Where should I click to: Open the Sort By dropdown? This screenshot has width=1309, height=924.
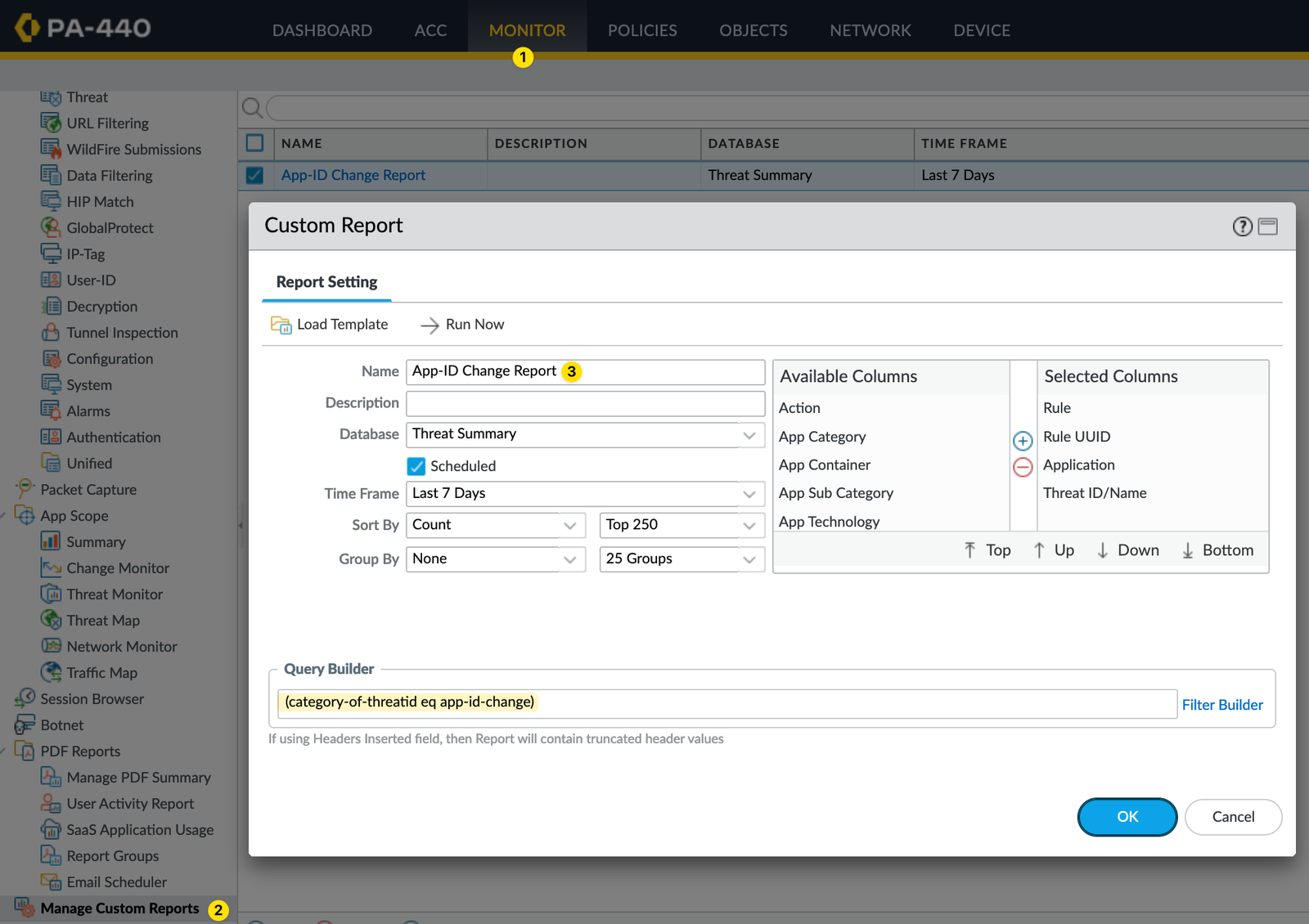569,525
